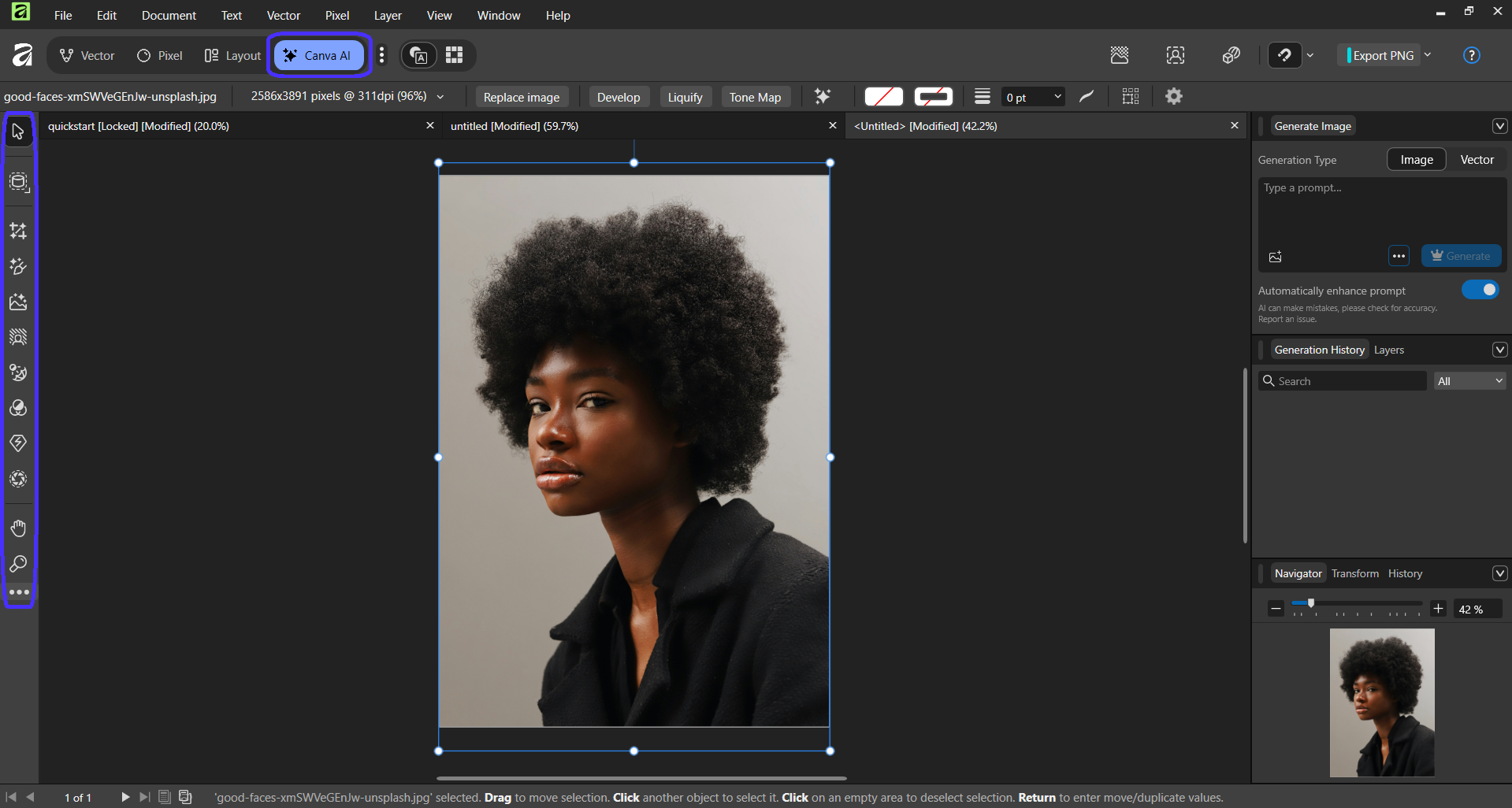
Task: Choose Image generation type
Action: pyautogui.click(x=1416, y=160)
